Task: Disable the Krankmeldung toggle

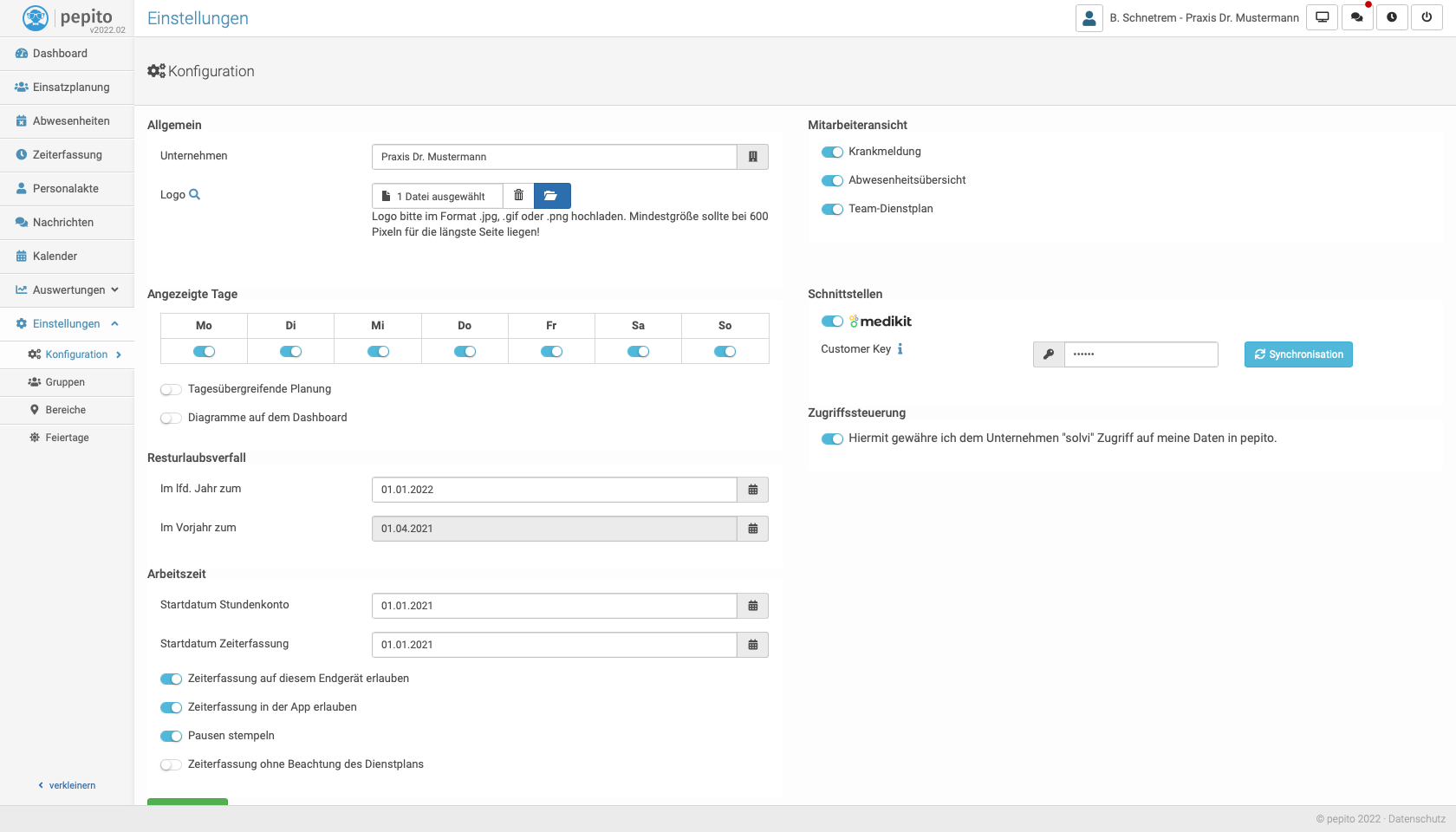Action: tap(832, 153)
